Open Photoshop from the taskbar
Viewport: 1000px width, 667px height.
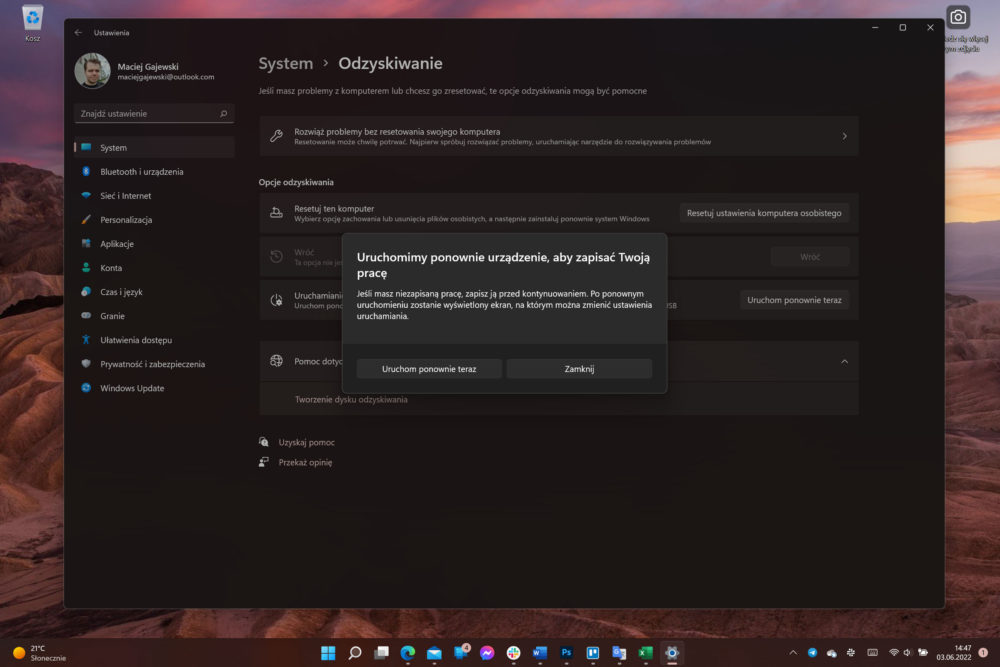pos(566,653)
